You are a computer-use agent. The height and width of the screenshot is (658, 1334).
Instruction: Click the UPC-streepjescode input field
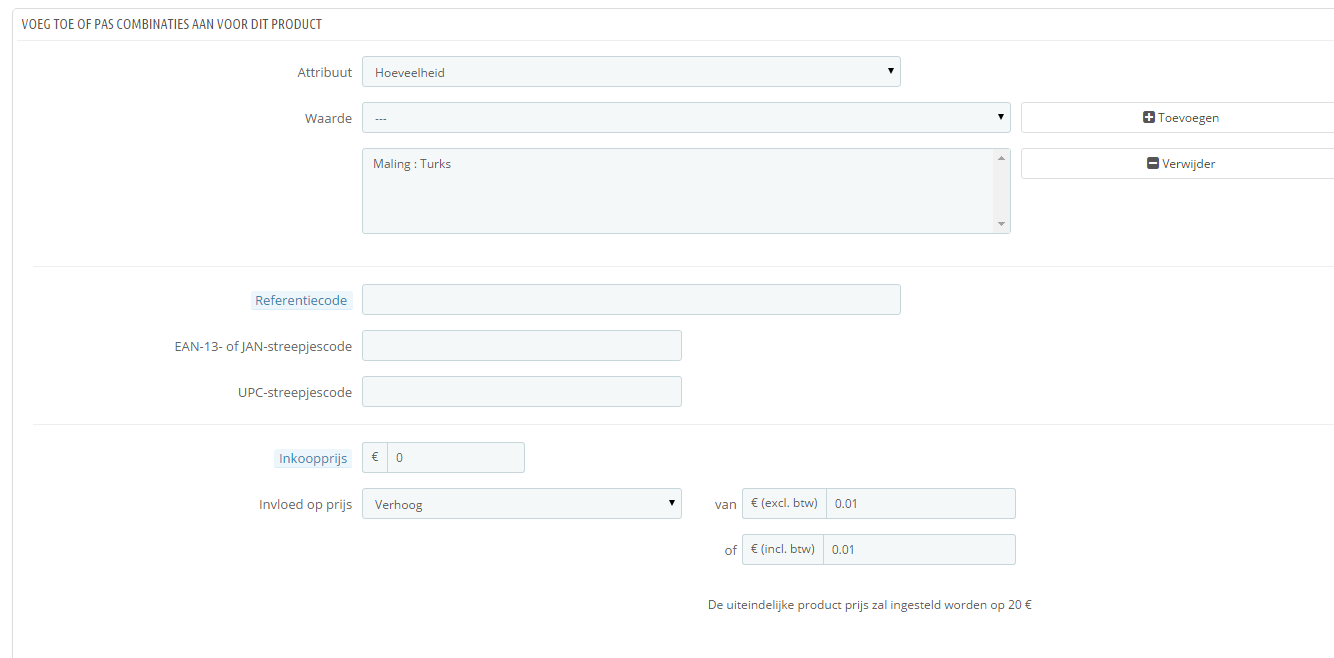pos(521,392)
